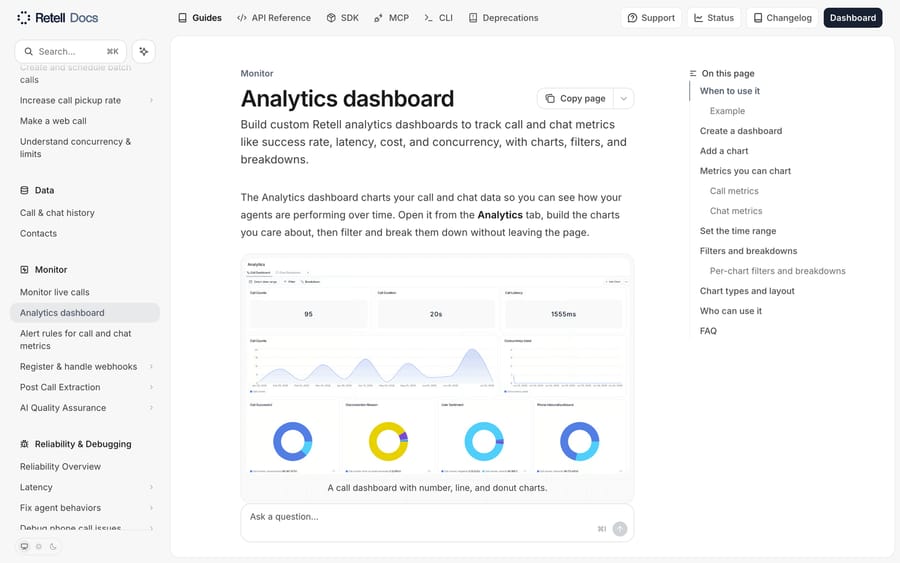Image resolution: width=900 pixels, height=563 pixels.
Task: Click the search magnifier icon
Action: 28,52
